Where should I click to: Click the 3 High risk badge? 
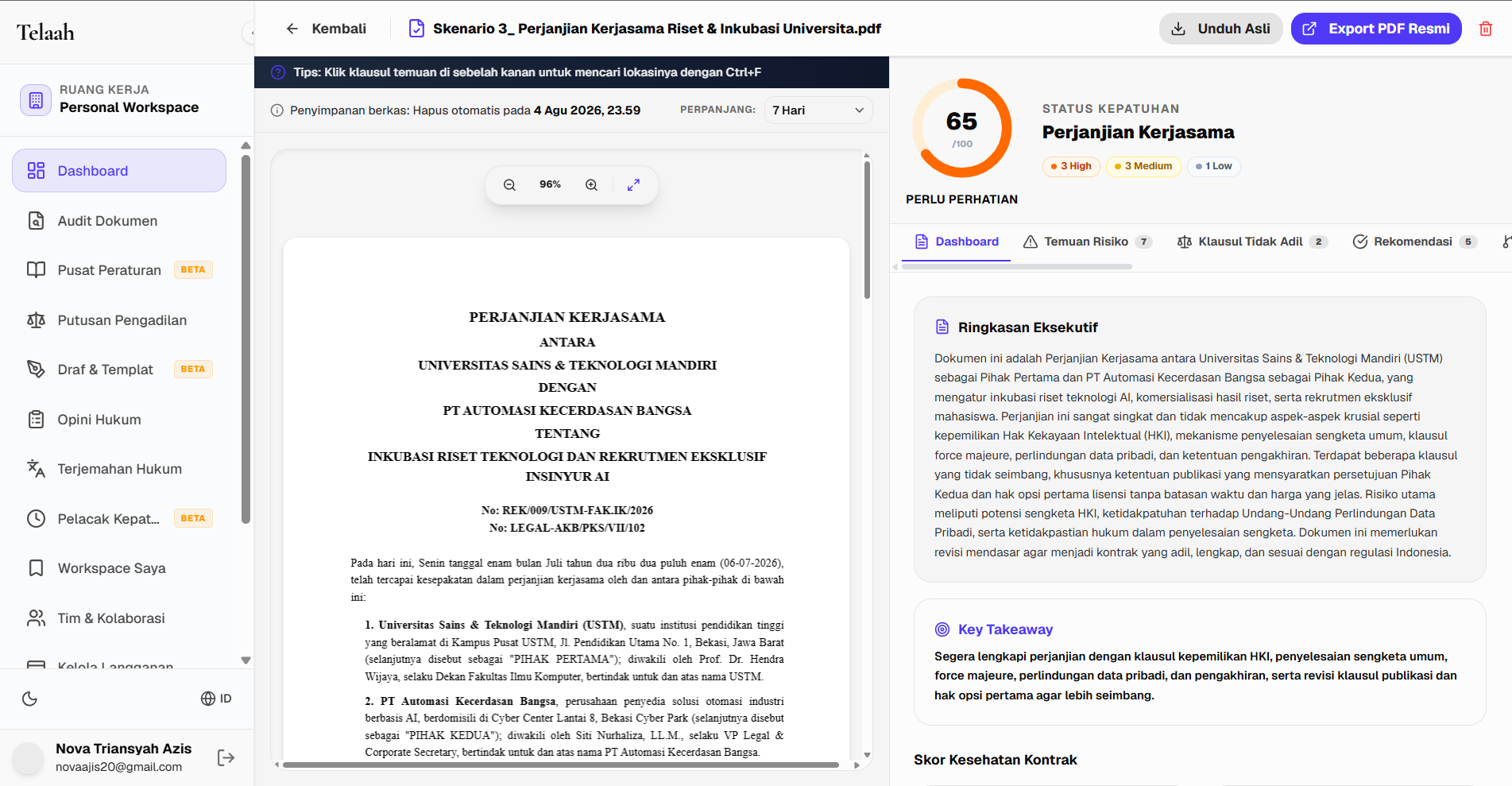[x=1071, y=166]
